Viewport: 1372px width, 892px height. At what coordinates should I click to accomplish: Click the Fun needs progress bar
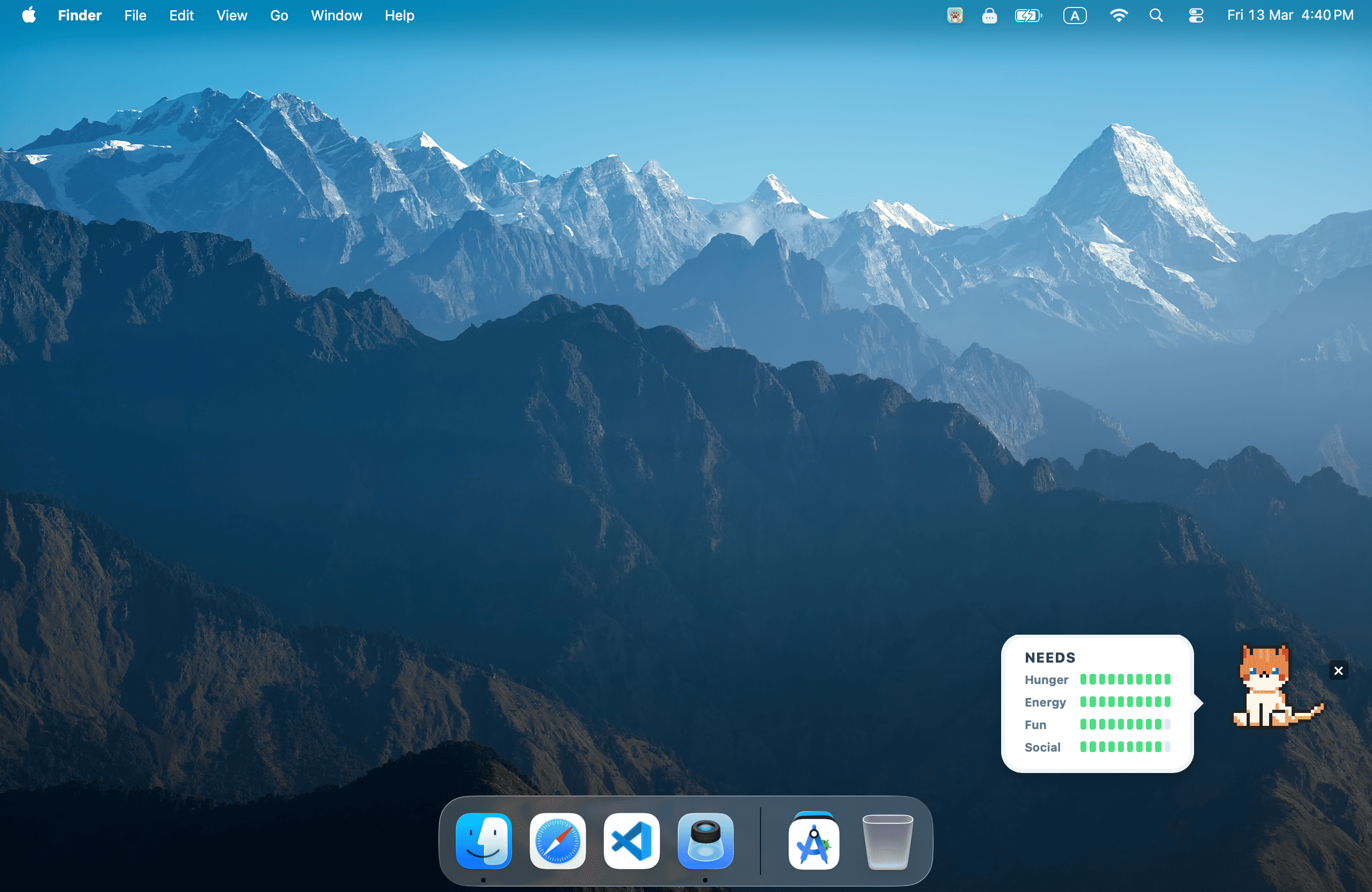[1125, 724]
